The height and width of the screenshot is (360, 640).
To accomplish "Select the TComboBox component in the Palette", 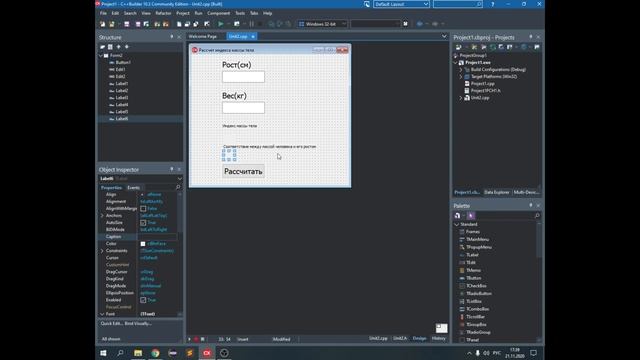I will point(477,309).
